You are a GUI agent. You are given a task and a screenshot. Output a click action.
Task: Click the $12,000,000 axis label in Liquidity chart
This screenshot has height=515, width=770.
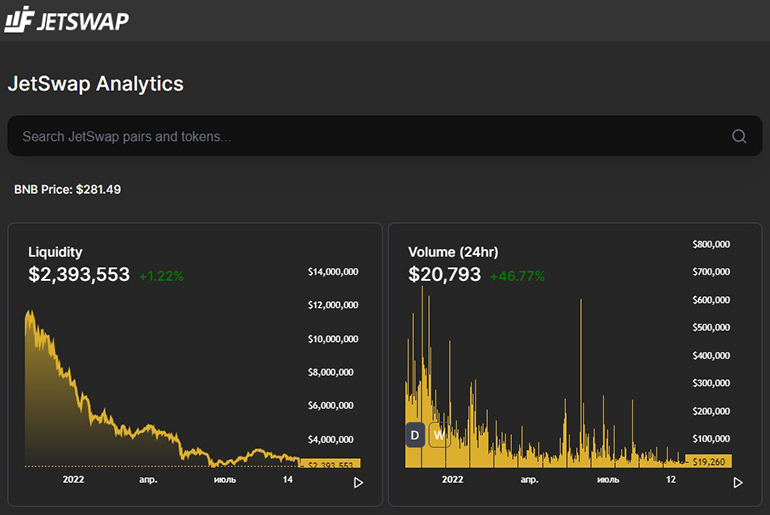[333, 305]
